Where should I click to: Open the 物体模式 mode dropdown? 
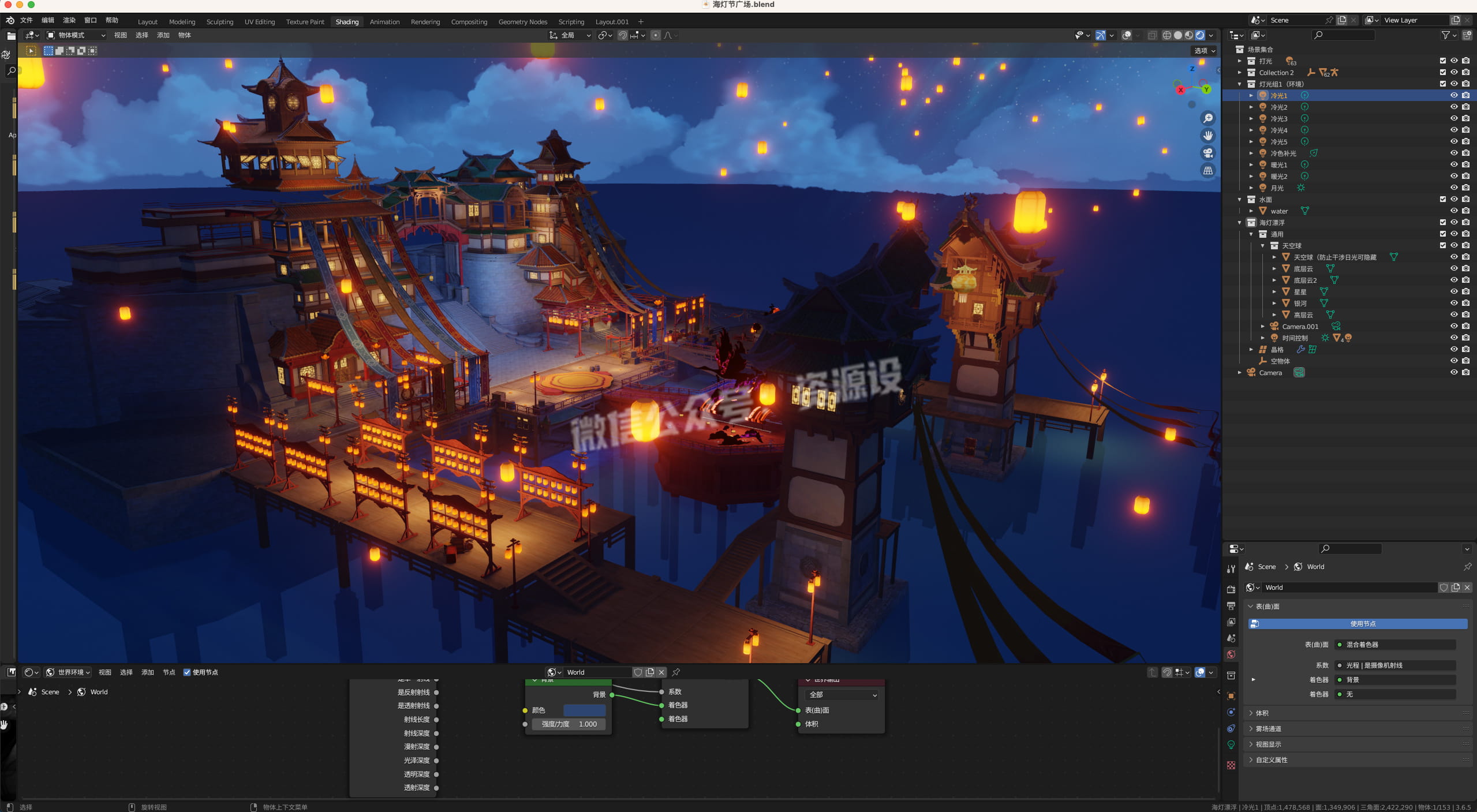76,35
